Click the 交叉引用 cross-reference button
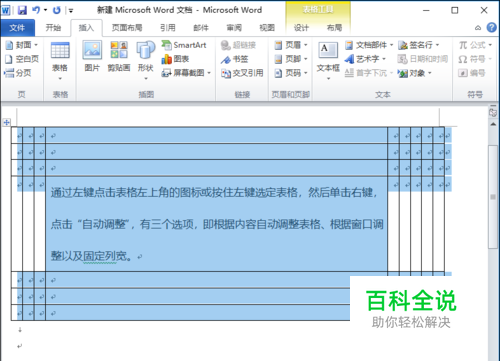 (x=242, y=73)
